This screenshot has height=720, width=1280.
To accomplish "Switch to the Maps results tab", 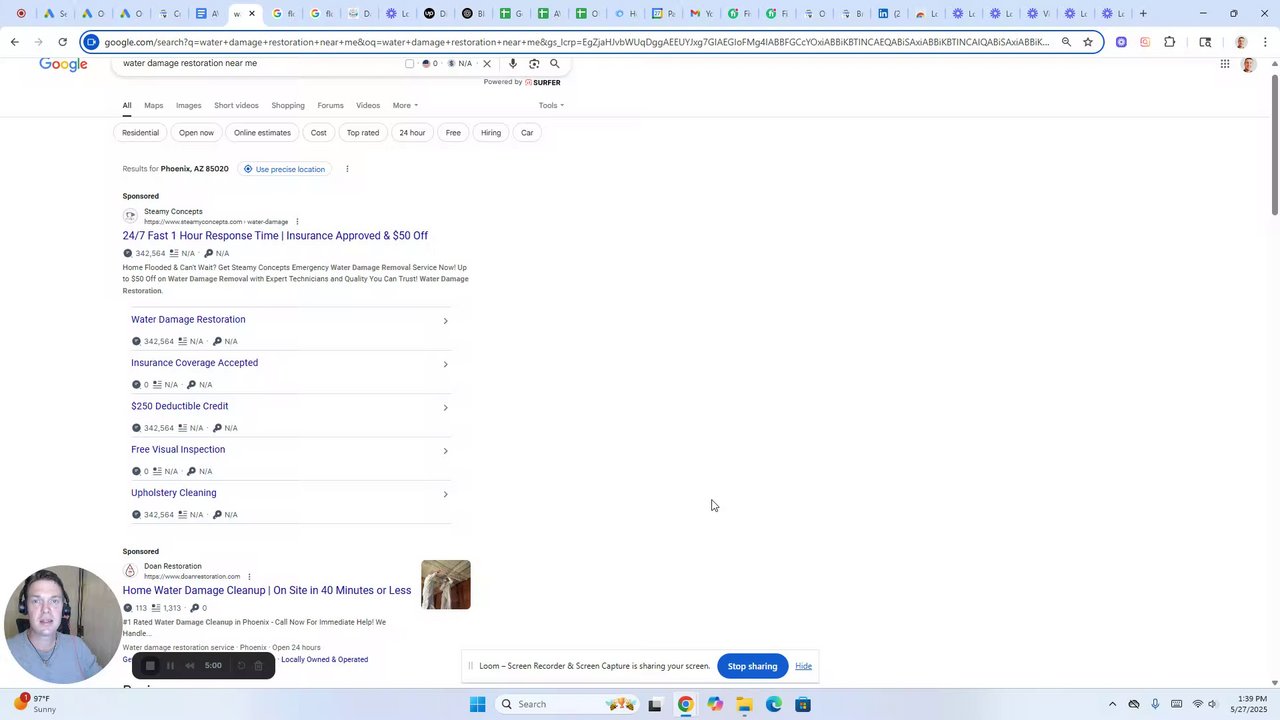I will 153,105.
